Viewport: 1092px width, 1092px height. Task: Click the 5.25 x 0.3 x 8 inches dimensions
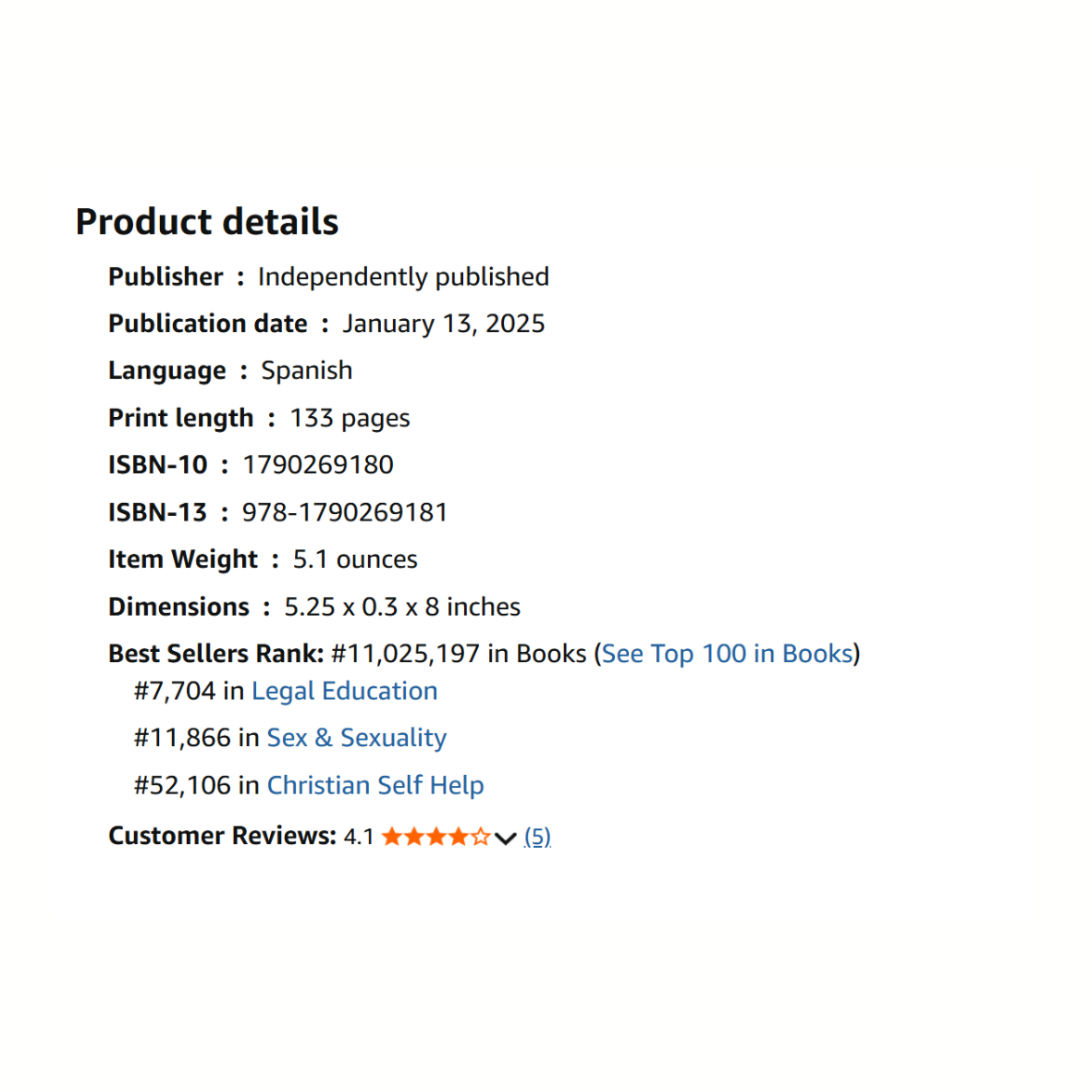click(402, 607)
